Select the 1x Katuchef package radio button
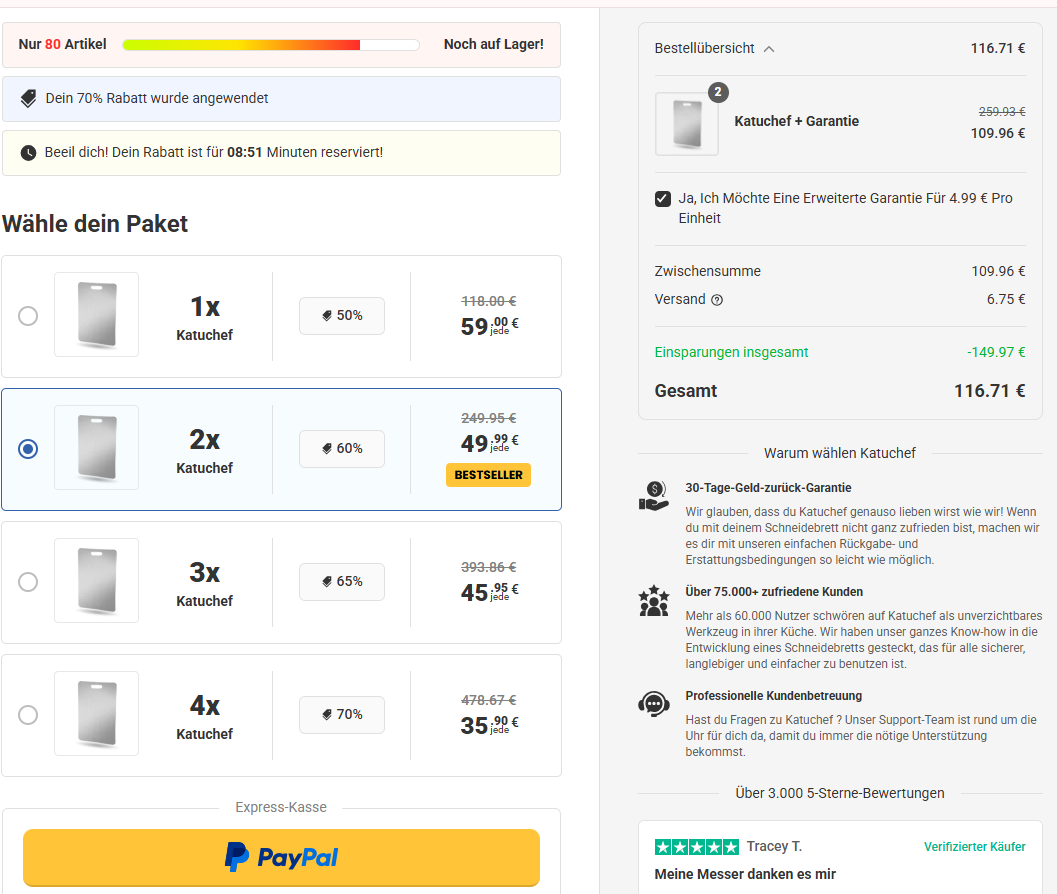 coord(28,316)
